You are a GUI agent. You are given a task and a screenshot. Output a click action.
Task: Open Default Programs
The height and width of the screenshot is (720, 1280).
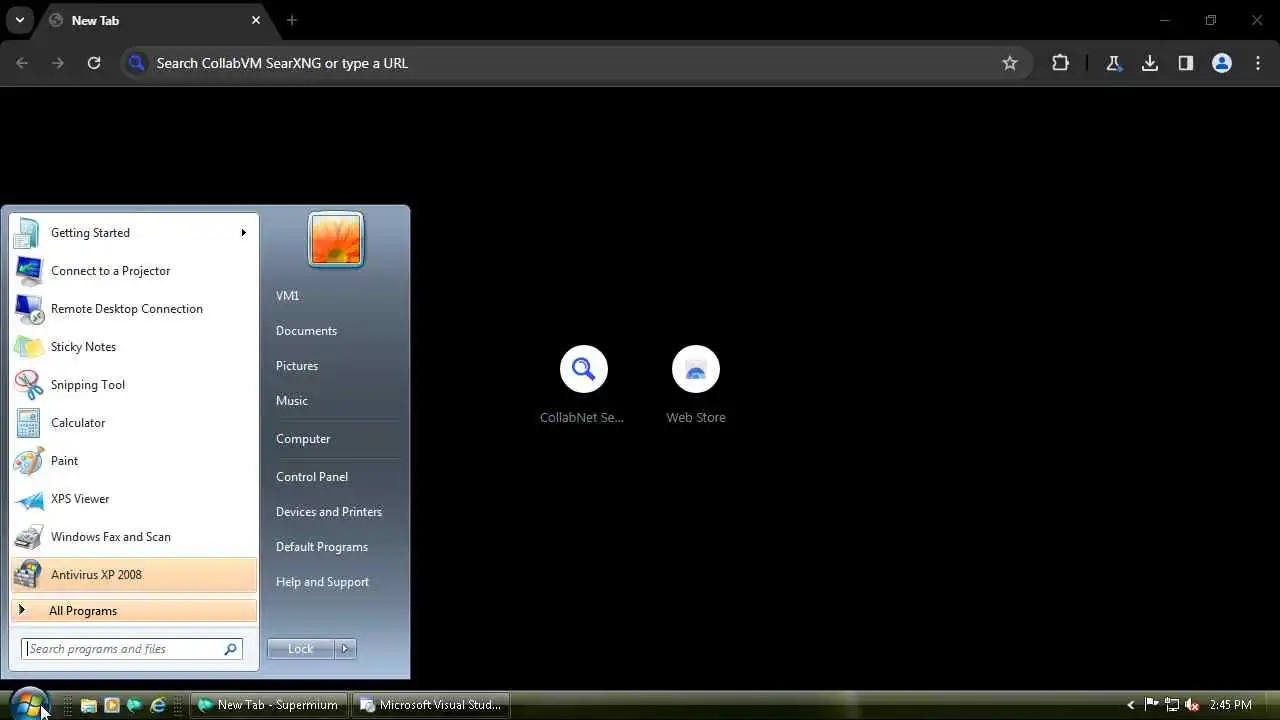point(322,547)
